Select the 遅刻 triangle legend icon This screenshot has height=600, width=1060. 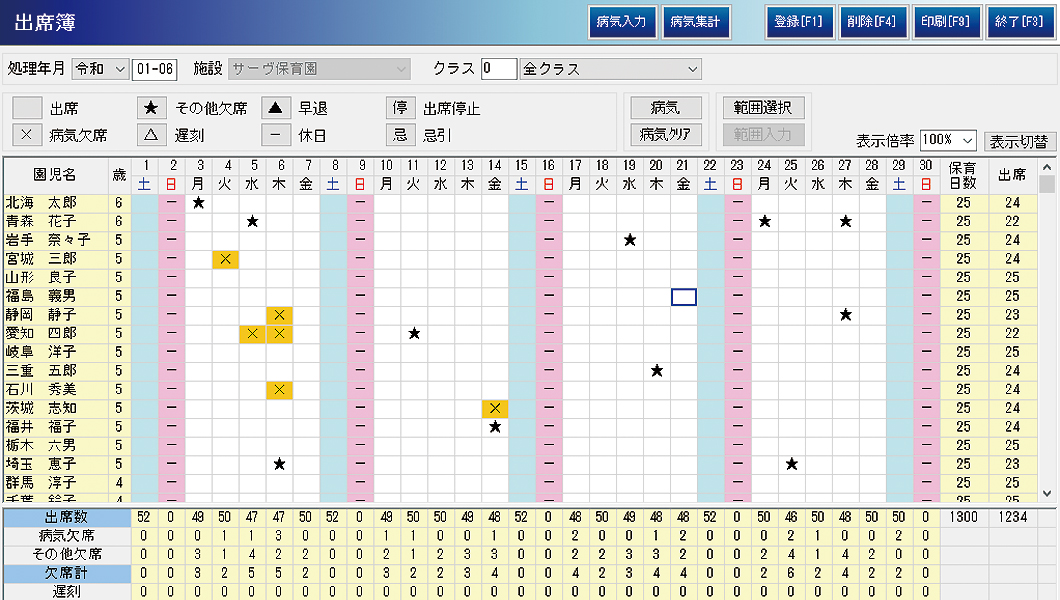pyautogui.click(x=152, y=135)
